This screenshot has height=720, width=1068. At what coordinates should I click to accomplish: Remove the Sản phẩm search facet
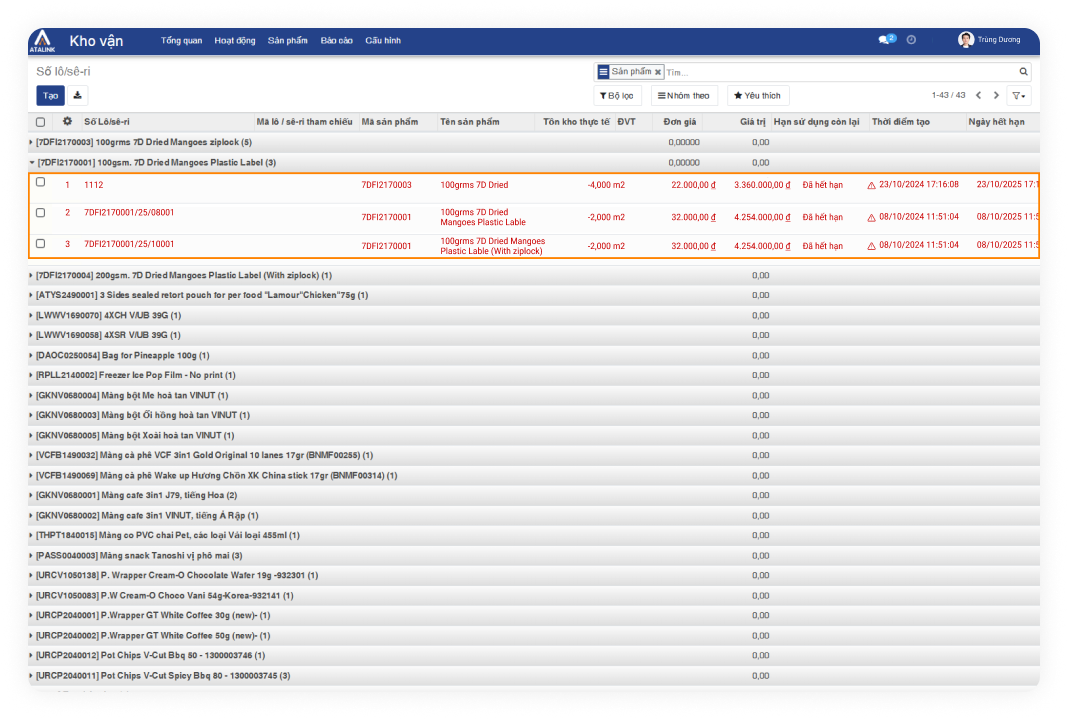(658, 72)
